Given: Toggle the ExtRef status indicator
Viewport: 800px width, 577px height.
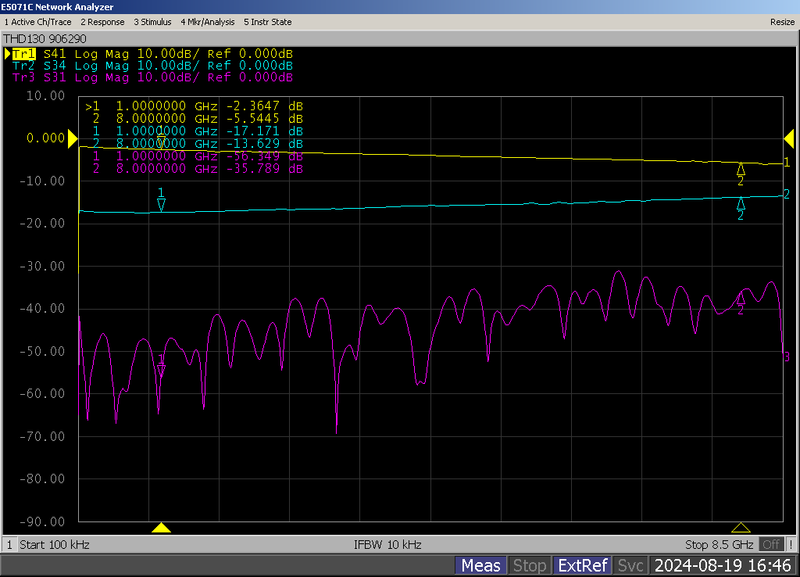Looking at the screenshot, I should coord(582,566).
